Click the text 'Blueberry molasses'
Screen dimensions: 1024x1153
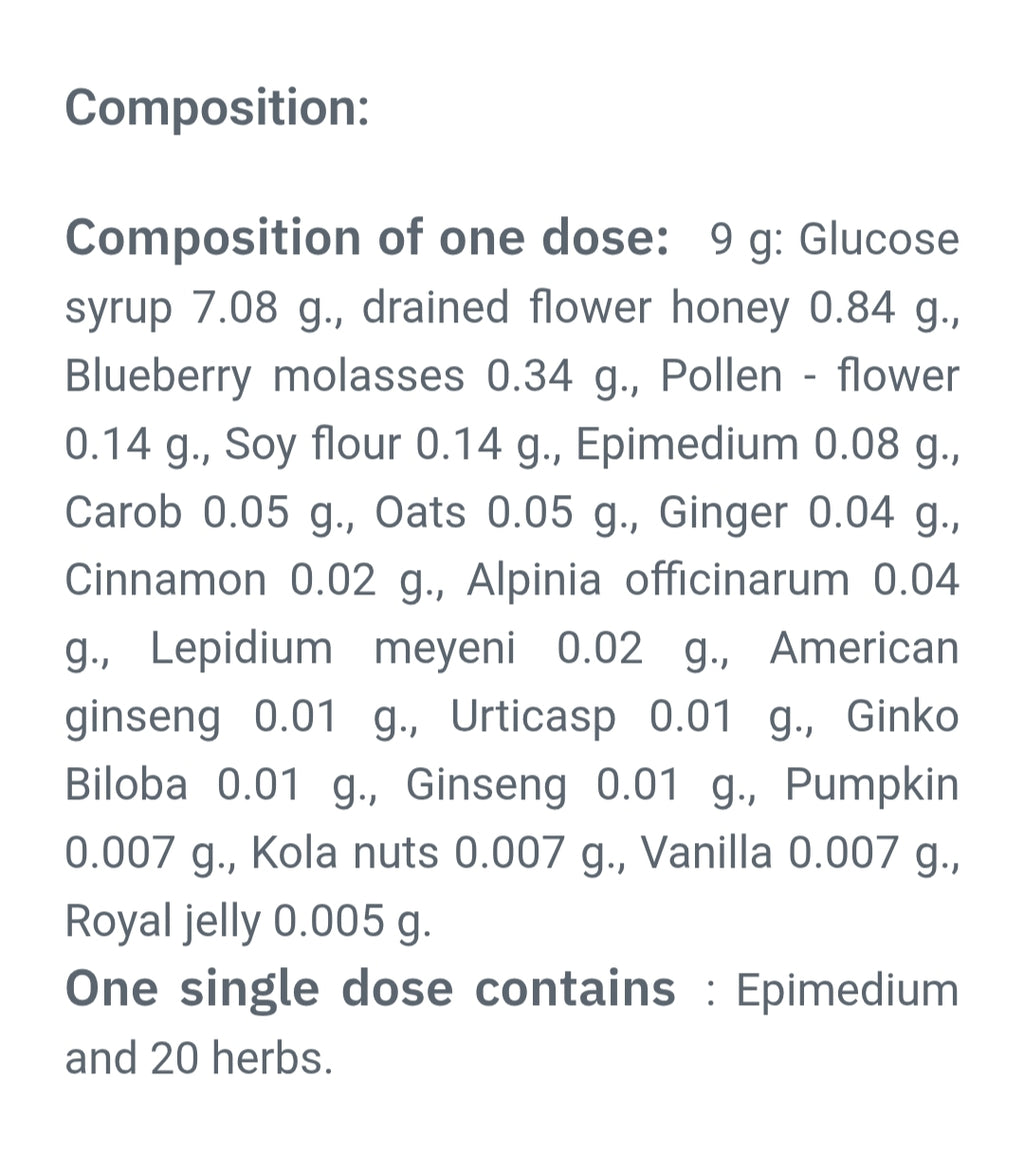point(265,376)
